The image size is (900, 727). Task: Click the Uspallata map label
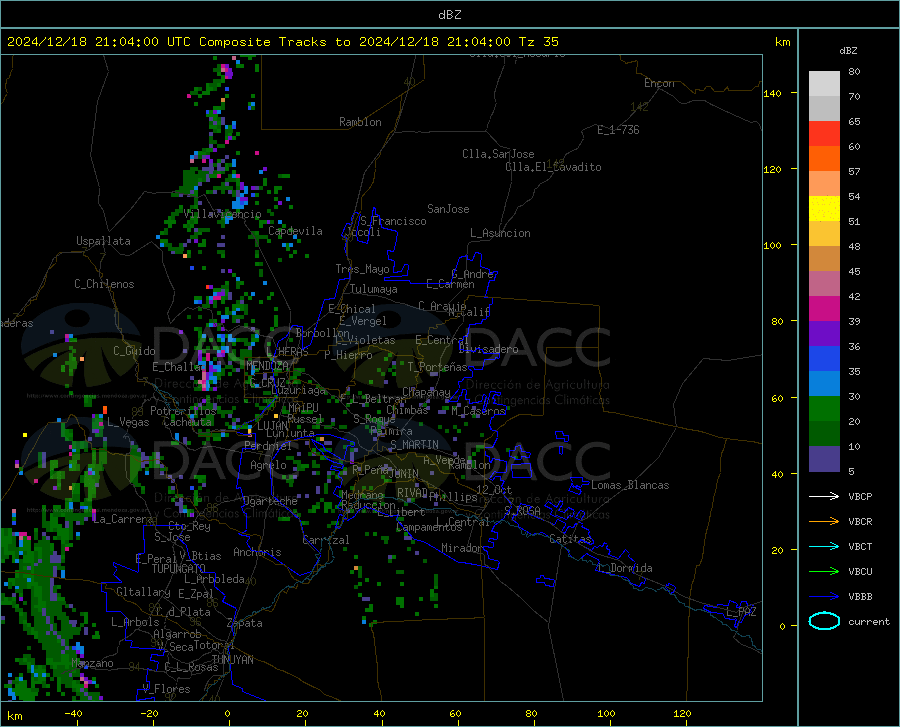point(103,241)
